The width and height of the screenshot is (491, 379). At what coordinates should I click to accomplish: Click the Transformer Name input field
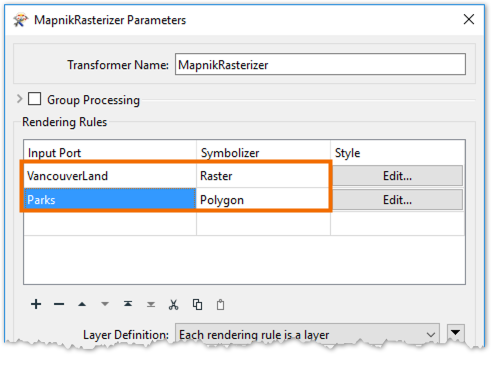(x=320, y=64)
